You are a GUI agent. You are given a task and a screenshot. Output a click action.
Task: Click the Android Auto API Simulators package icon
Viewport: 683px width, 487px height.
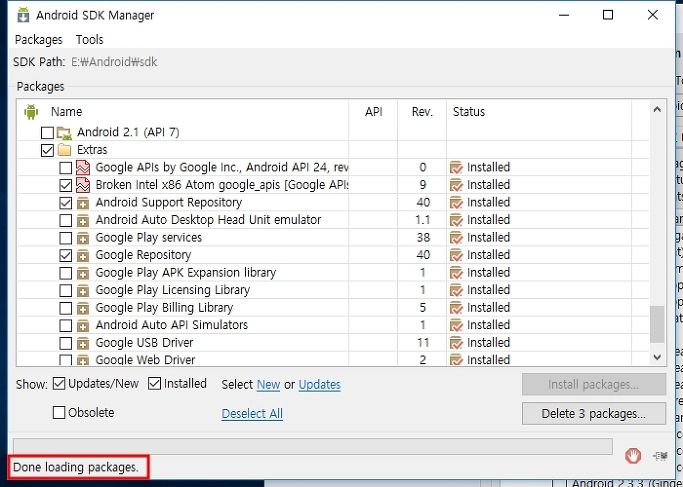click(x=83, y=326)
